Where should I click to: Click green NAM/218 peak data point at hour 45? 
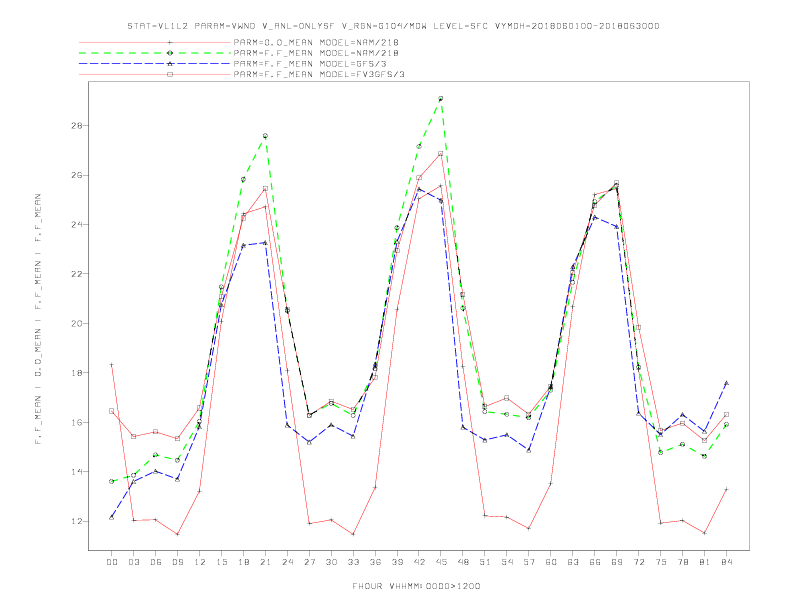click(x=441, y=98)
